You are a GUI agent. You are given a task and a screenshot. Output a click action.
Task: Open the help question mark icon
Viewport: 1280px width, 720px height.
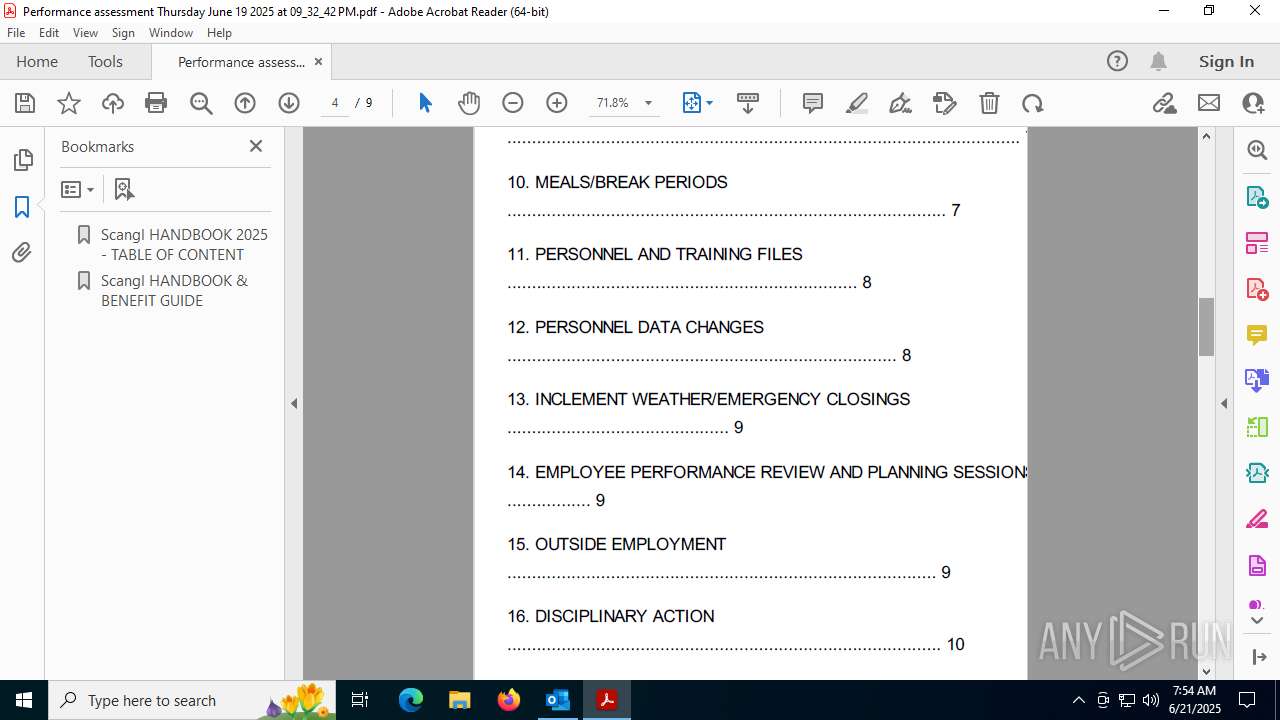pos(1117,61)
